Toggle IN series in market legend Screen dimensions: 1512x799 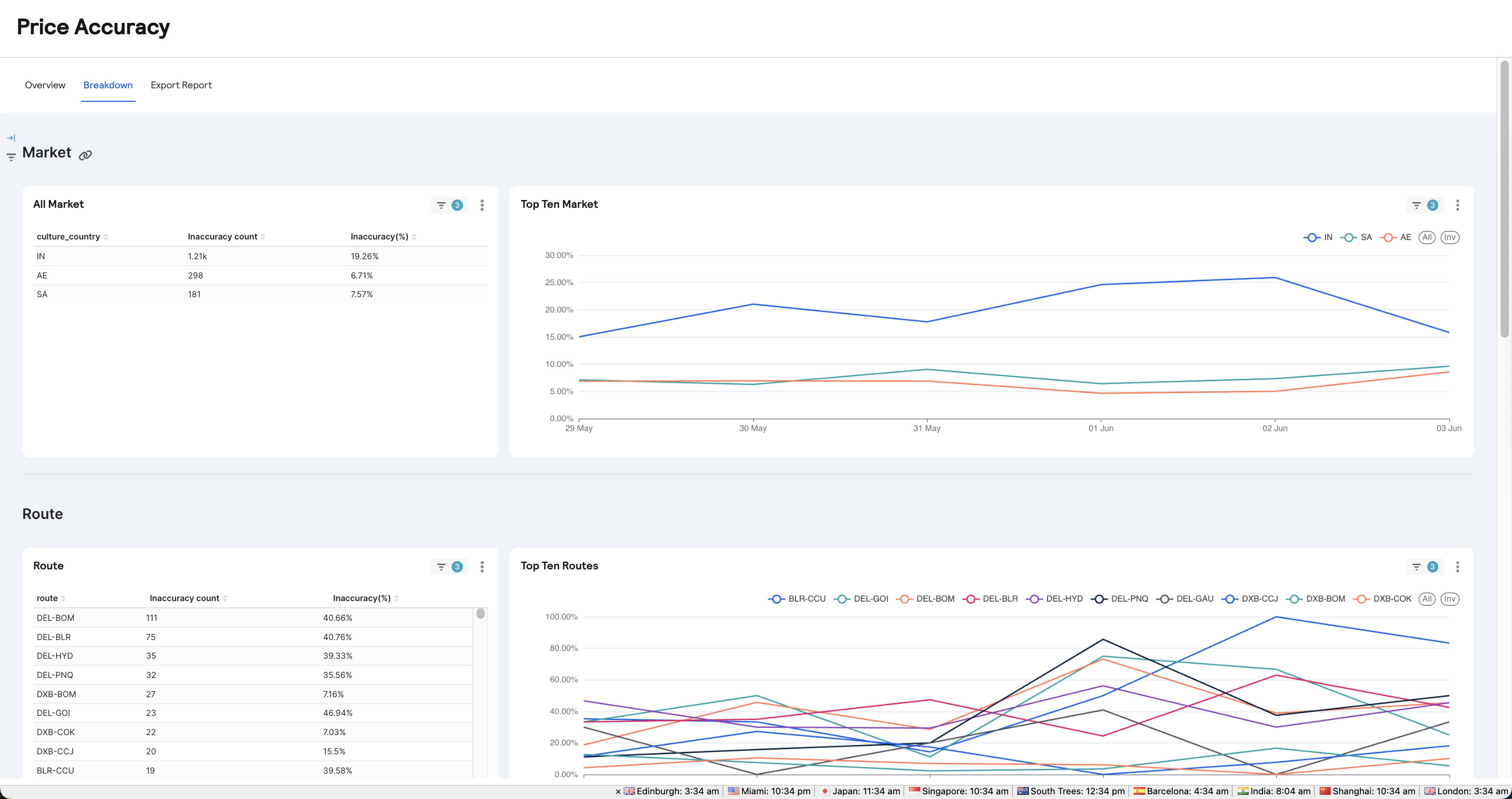pos(1318,238)
